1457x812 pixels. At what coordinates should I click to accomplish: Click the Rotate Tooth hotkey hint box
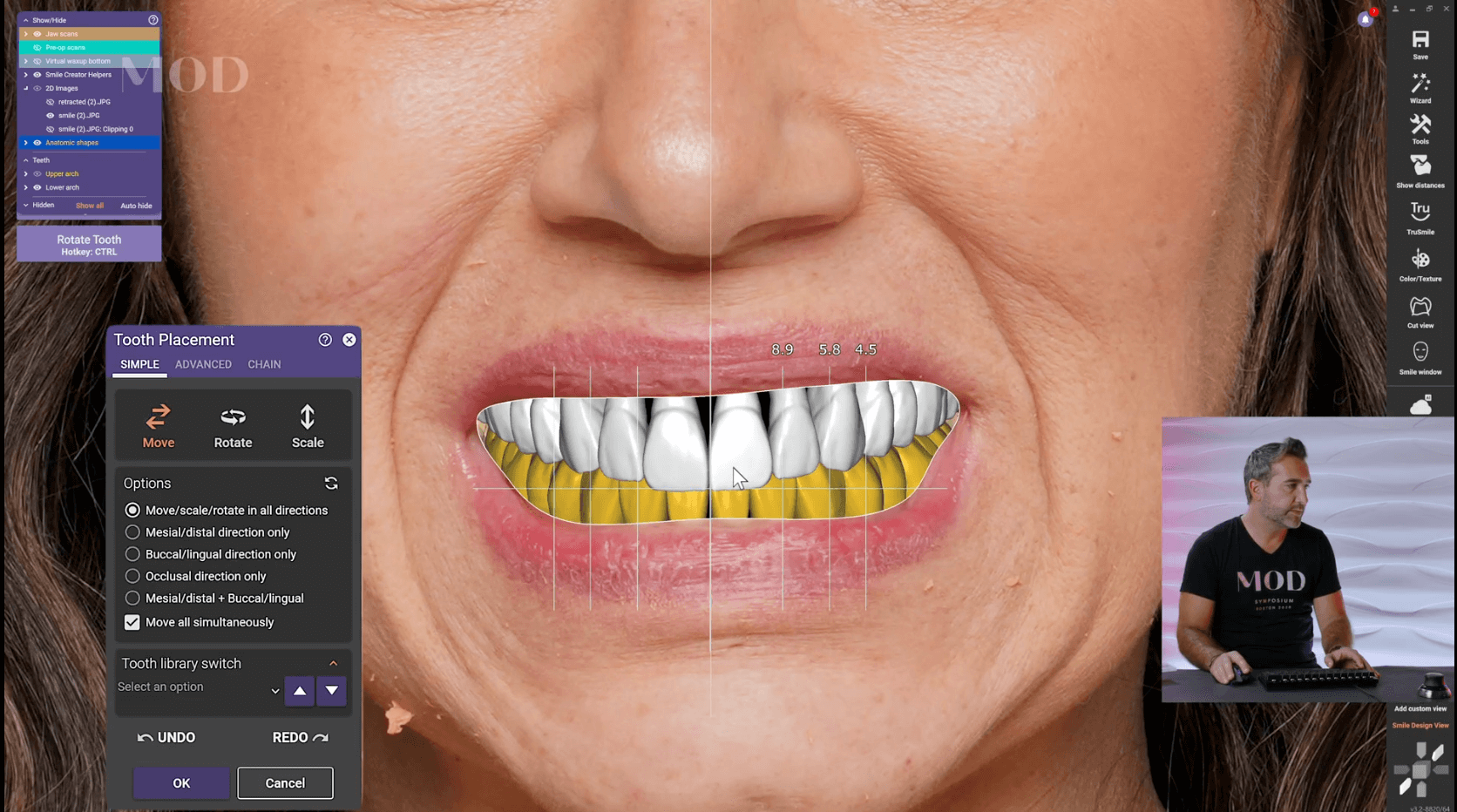89,245
